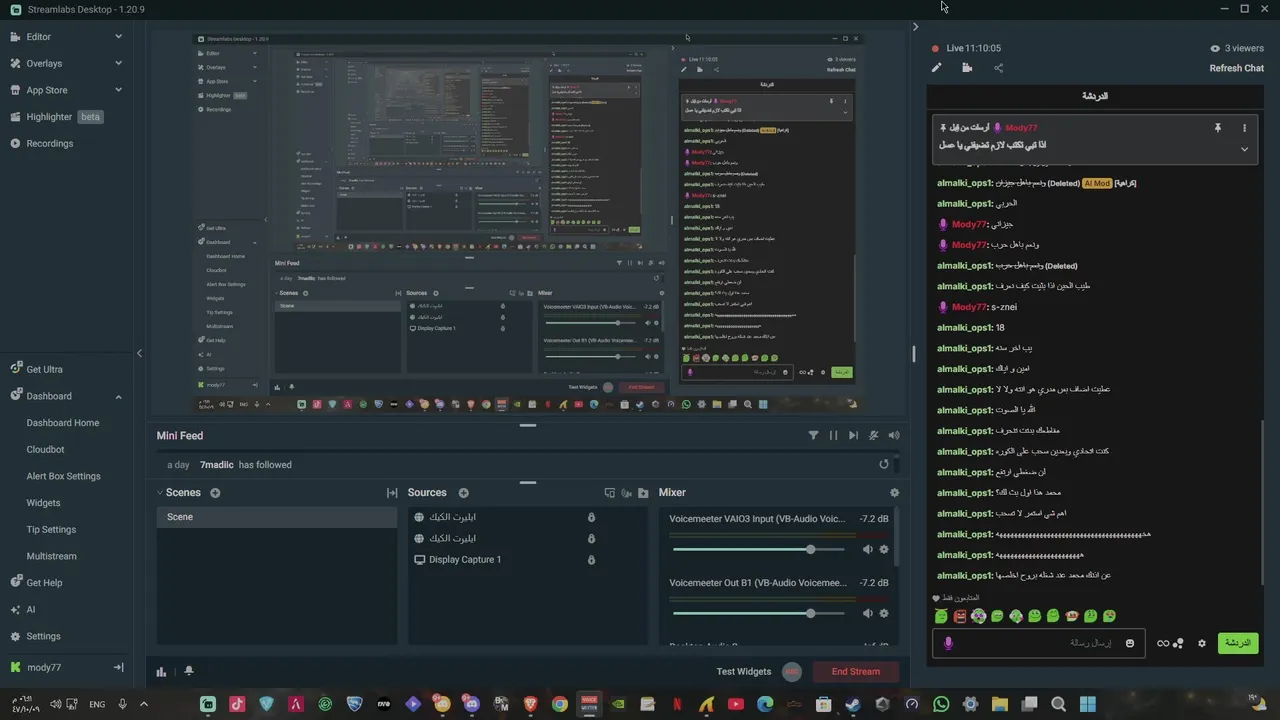Click the logout icon beside mody77
The image size is (1280, 720).
(x=118, y=667)
